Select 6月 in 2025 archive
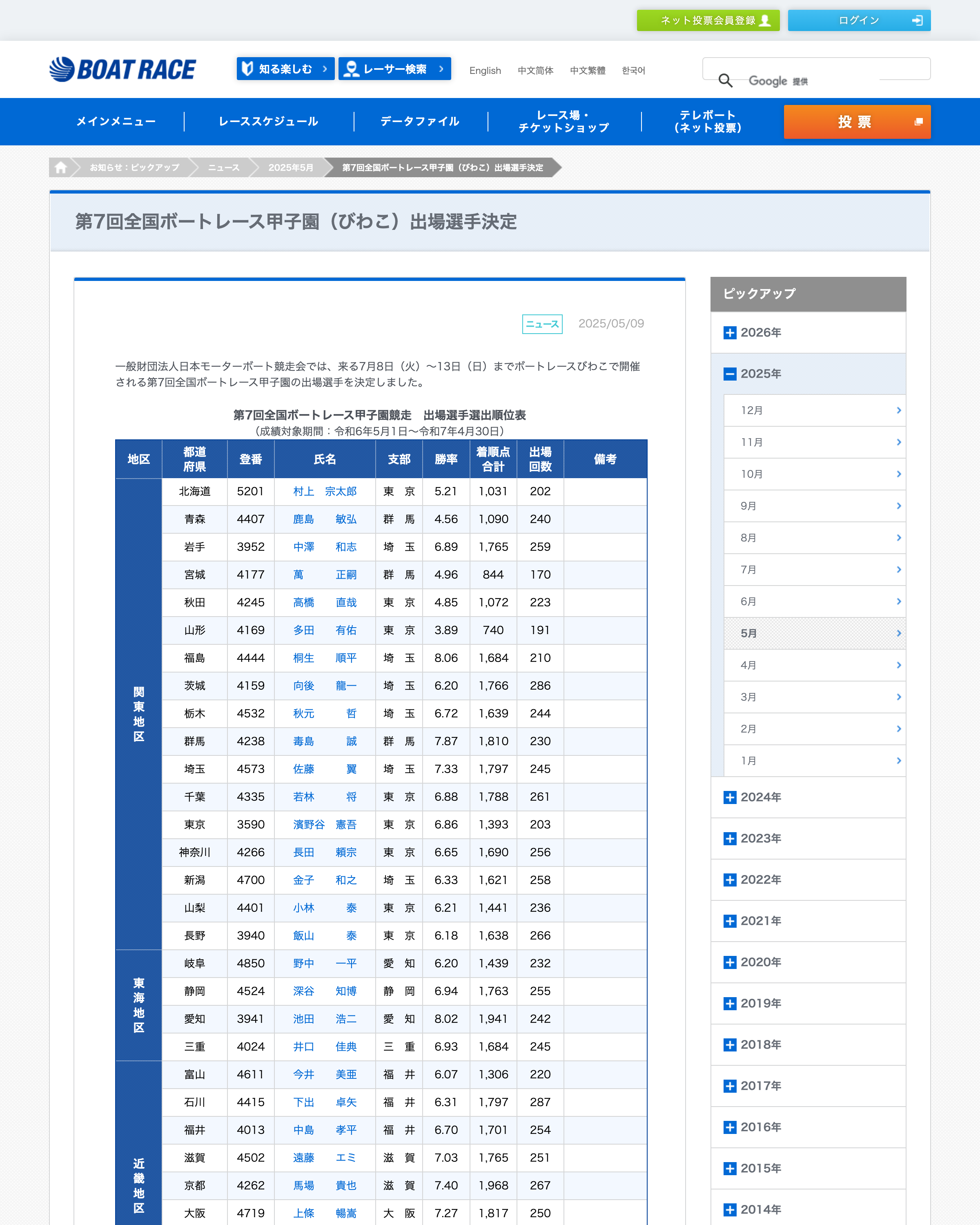The width and height of the screenshot is (980, 1225). (815, 601)
